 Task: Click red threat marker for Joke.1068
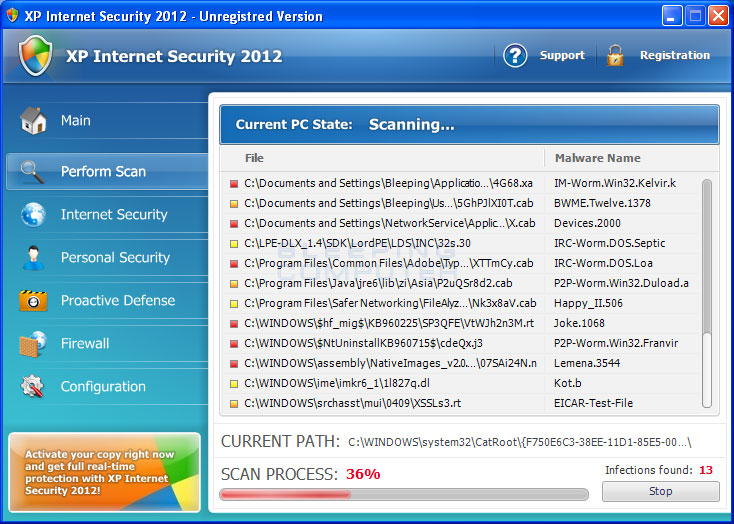tap(234, 324)
